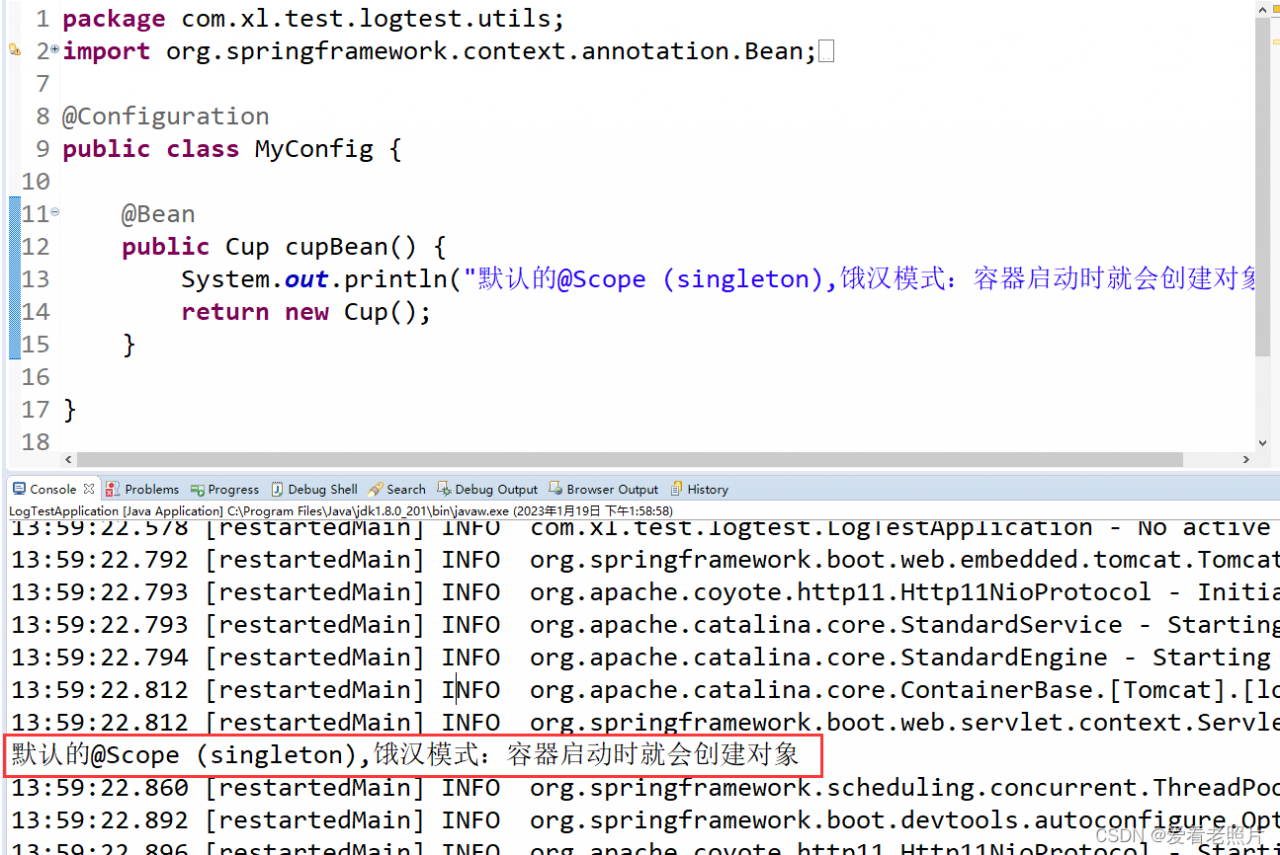Click the import org.springframework line
This screenshot has height=855, width=1280.
[440, 51]
